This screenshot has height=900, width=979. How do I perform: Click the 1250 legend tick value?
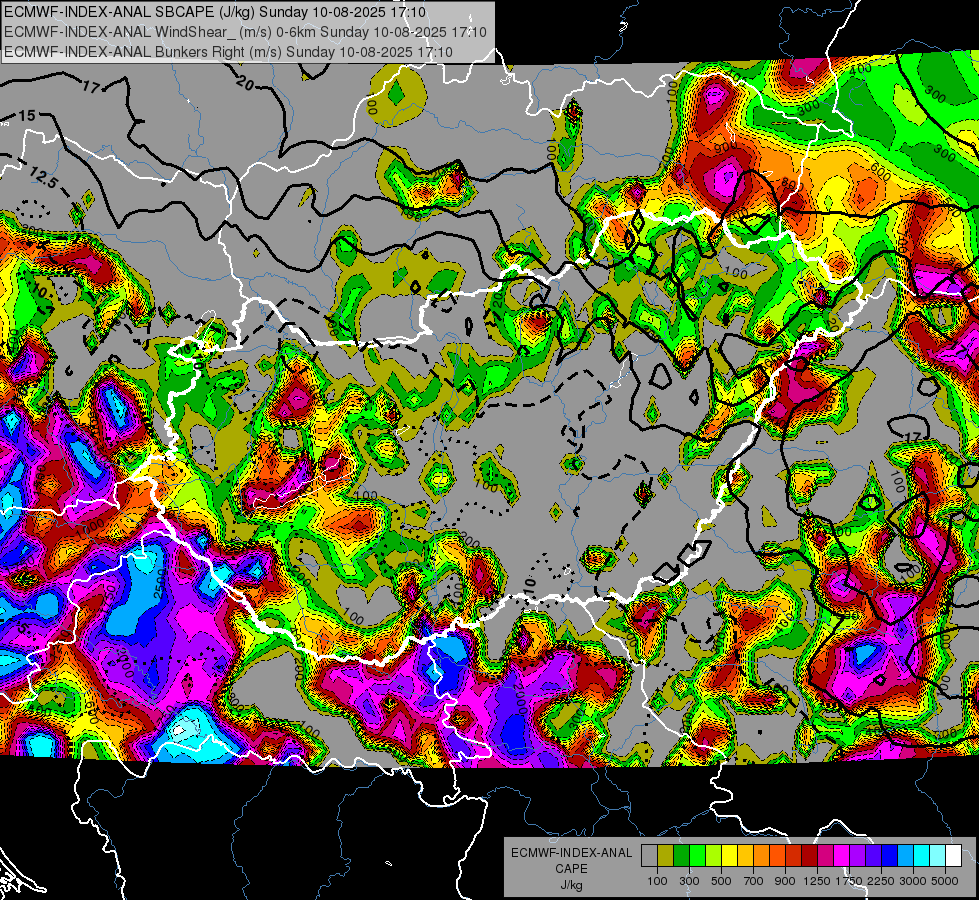[x=817, y=881]
